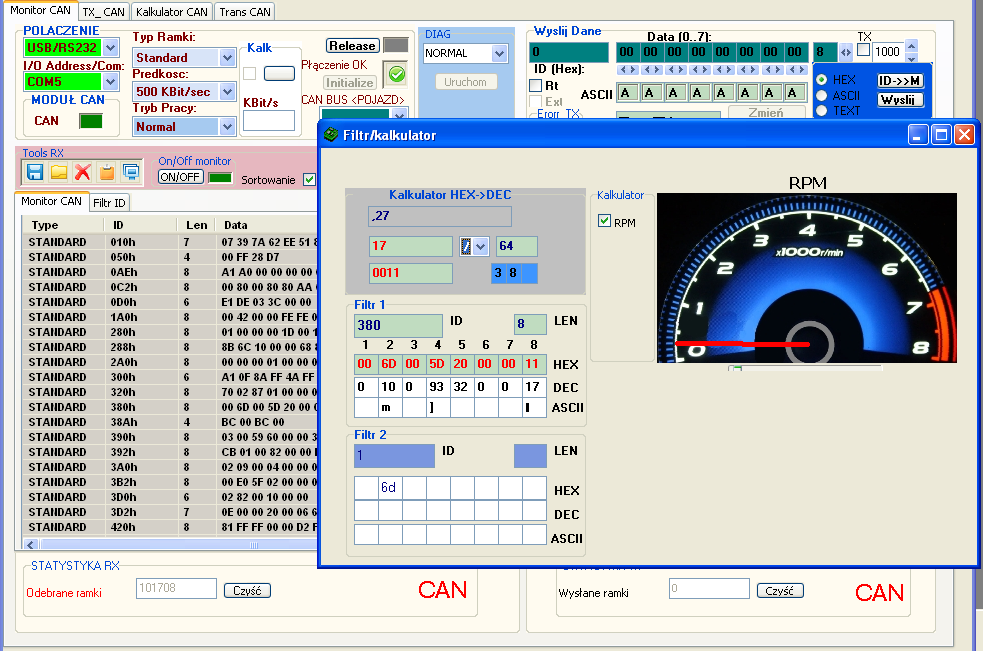Click the KBit/s input field

tap(269, 120)
